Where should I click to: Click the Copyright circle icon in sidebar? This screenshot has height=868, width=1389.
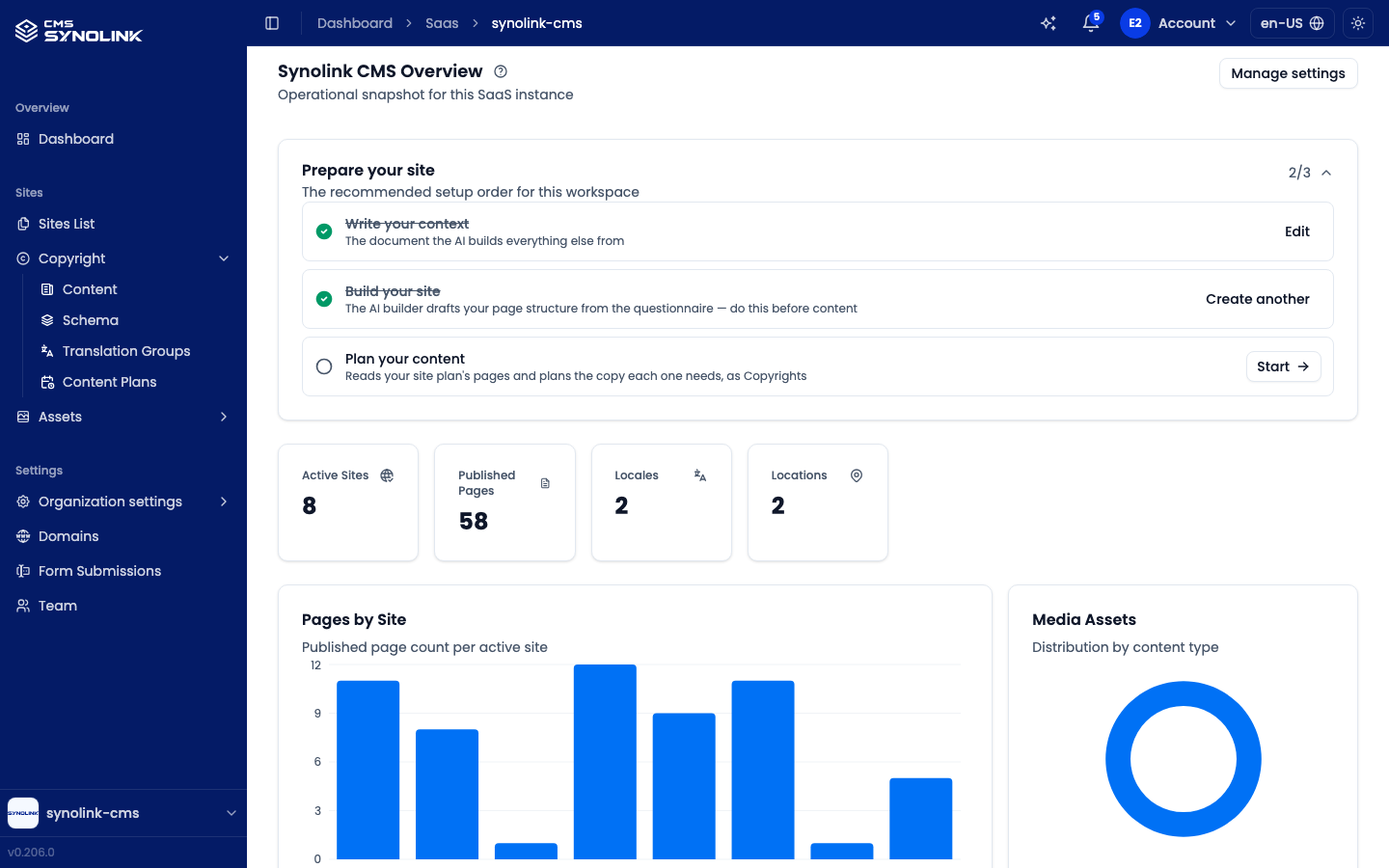(x=23, y=258)
